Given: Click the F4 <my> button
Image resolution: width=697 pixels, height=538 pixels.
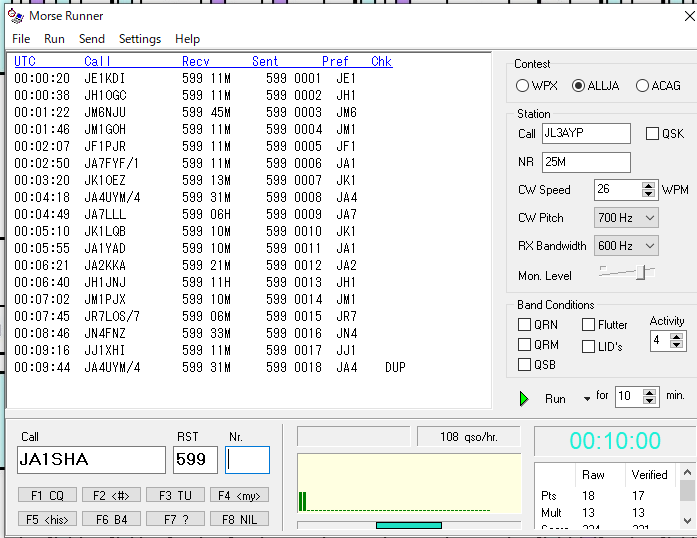Looking at the screenshot, I should pyautogui.click(x=239, y=495).
